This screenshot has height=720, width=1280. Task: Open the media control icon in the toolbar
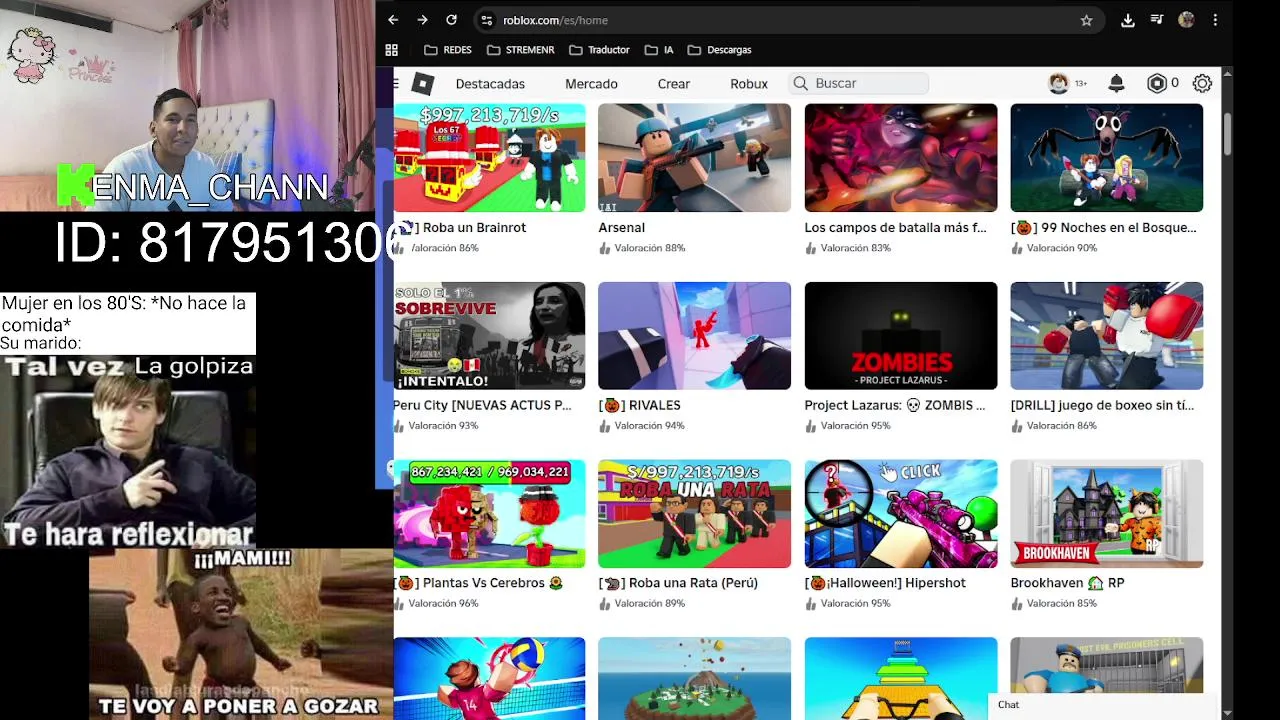[1156, 20]
